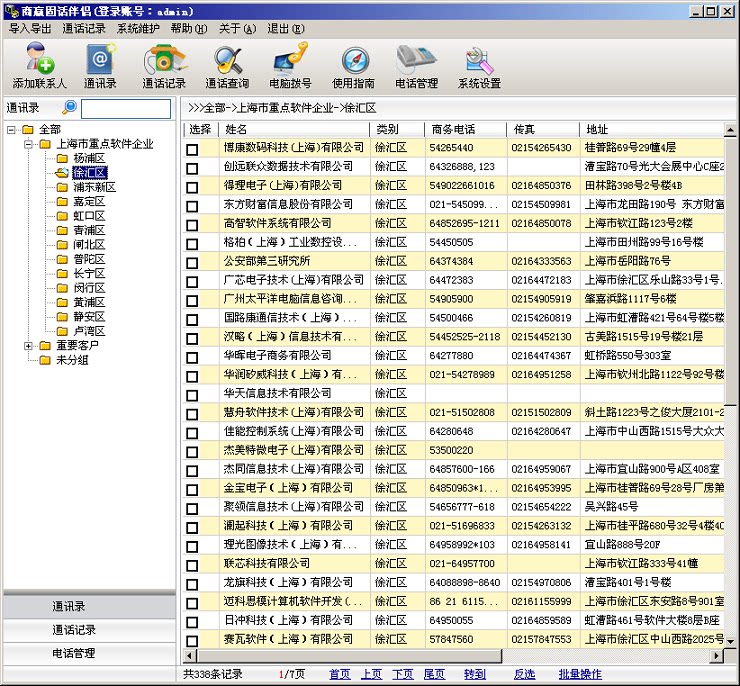The image size is (740, 686).
Task: Click the horizontal scrollbar left arrow
Action: tap(189, 655)
